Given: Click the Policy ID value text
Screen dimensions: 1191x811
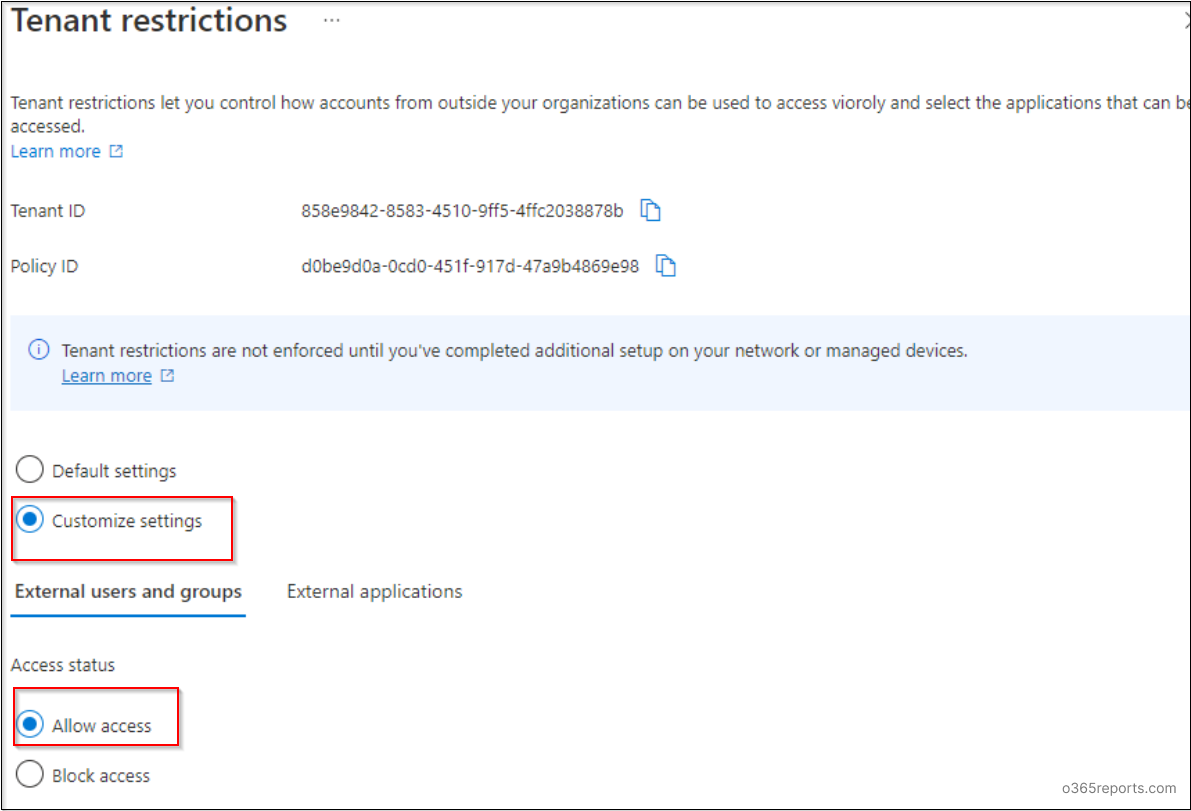Looking at the screenshot, I should tap(467, 265).
